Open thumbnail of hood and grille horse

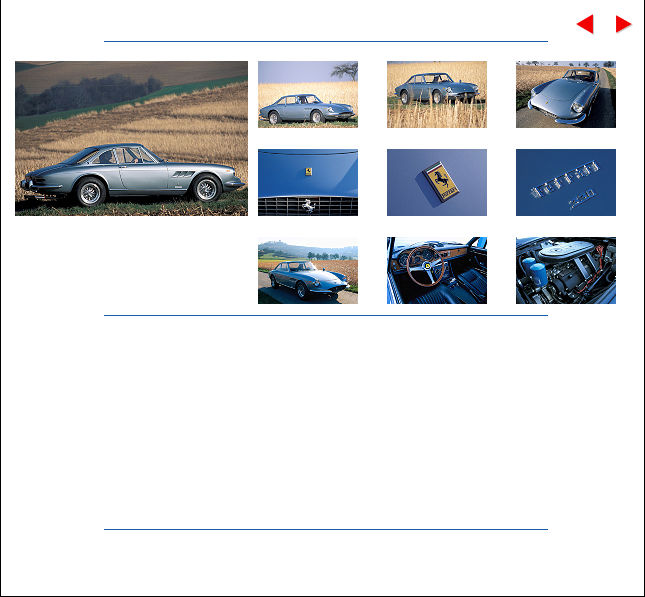308,182
